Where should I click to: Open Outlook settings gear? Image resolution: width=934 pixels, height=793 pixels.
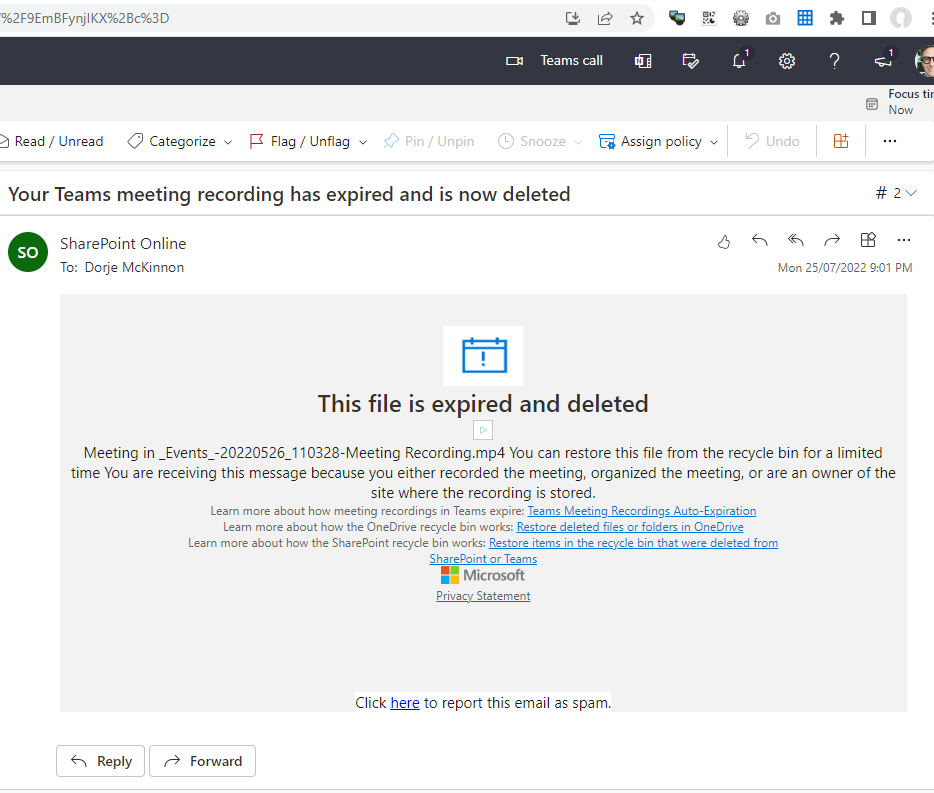pyautogui.click(x=787, y=61)
